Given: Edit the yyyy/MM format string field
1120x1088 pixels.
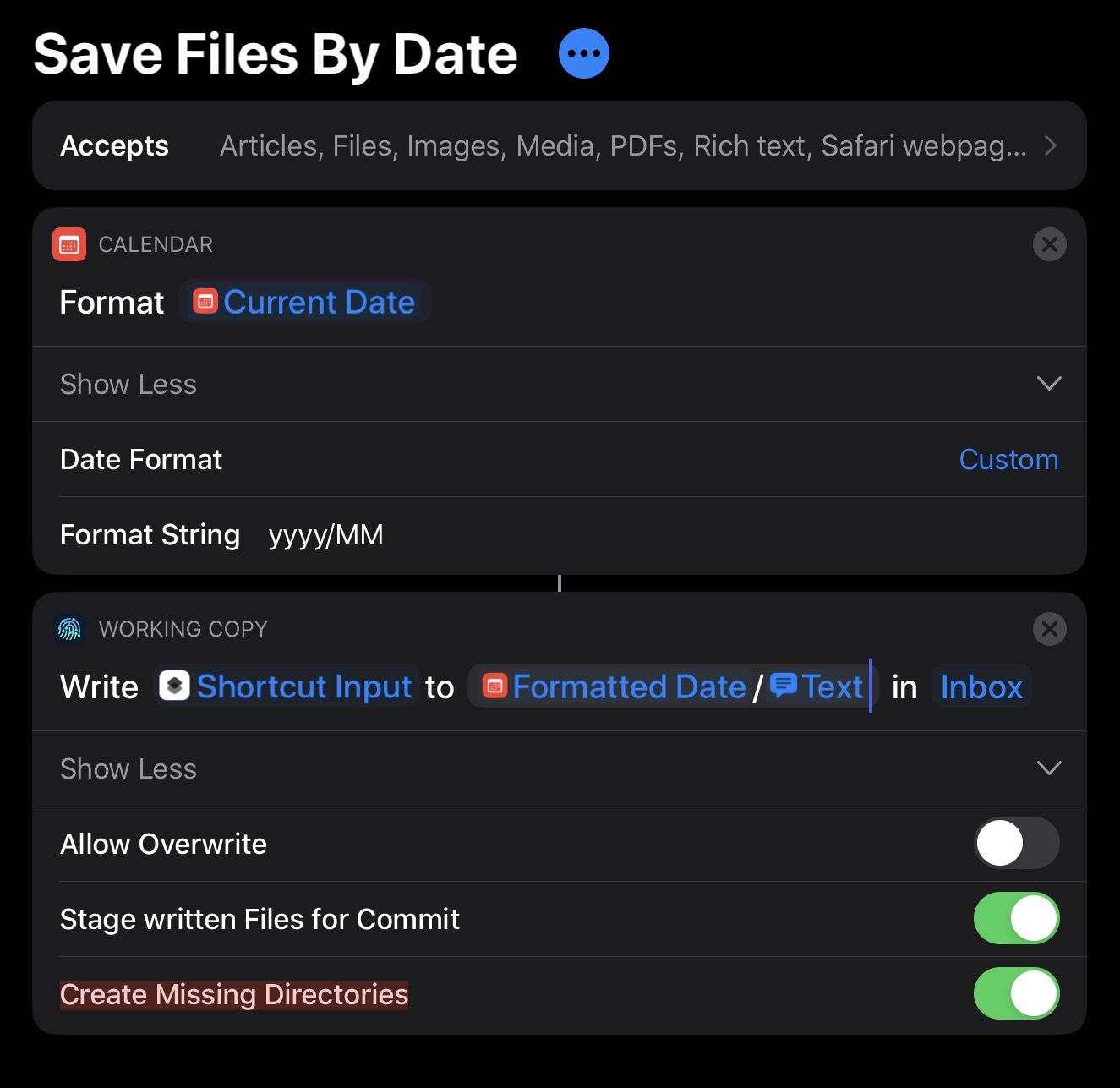Looking at the screenshot, I should coord(326,534).
